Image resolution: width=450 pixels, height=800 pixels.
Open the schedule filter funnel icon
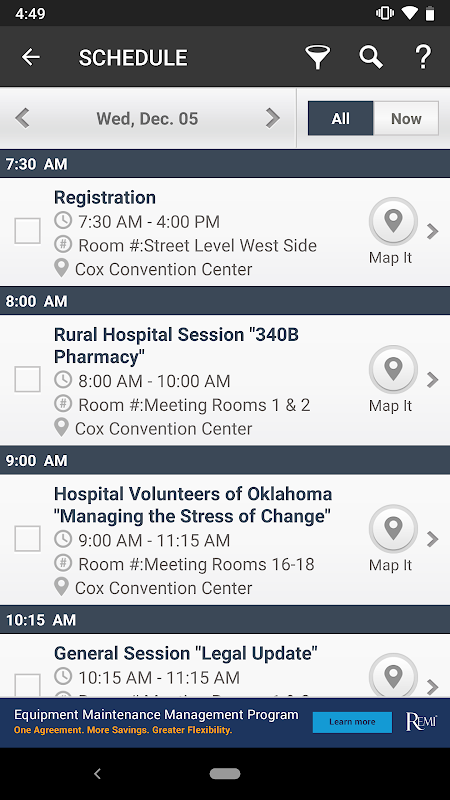317,57
